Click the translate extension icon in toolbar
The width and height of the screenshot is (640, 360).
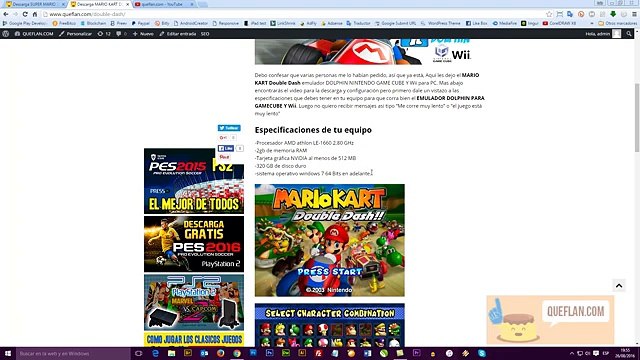(570, 14)
